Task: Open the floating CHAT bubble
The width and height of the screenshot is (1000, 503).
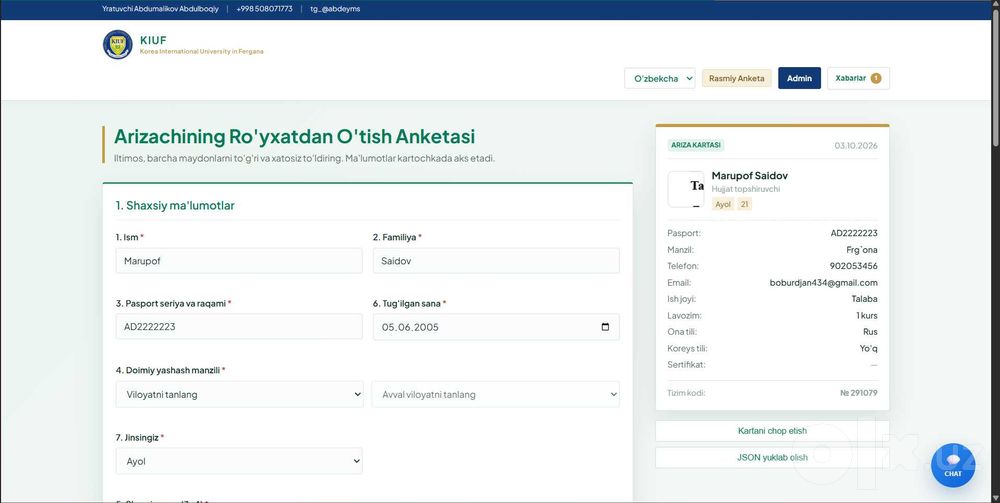Action: [x=953, y=465]
